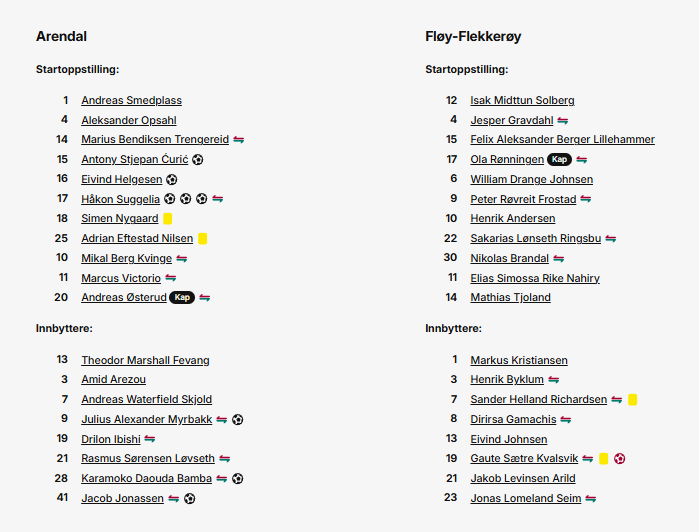
Task: Click the substitution icon next to Jesper Gravdahl
Action: point(562,121)
